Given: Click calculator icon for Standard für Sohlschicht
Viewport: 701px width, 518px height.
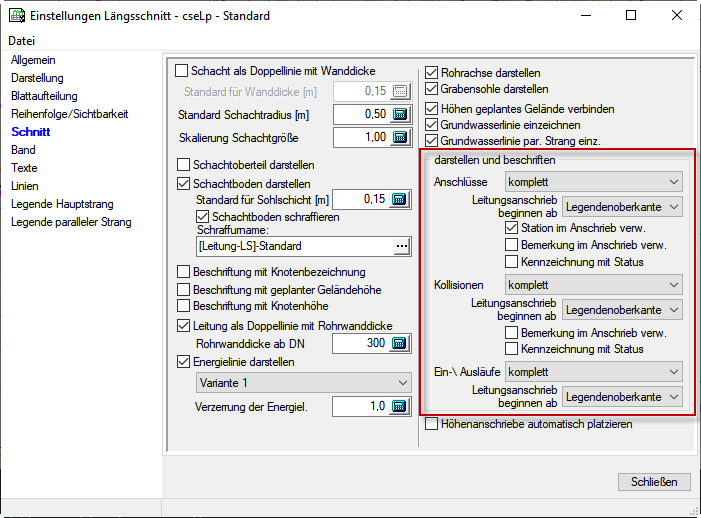Looking at the screenshot, I should coord(400,199).
